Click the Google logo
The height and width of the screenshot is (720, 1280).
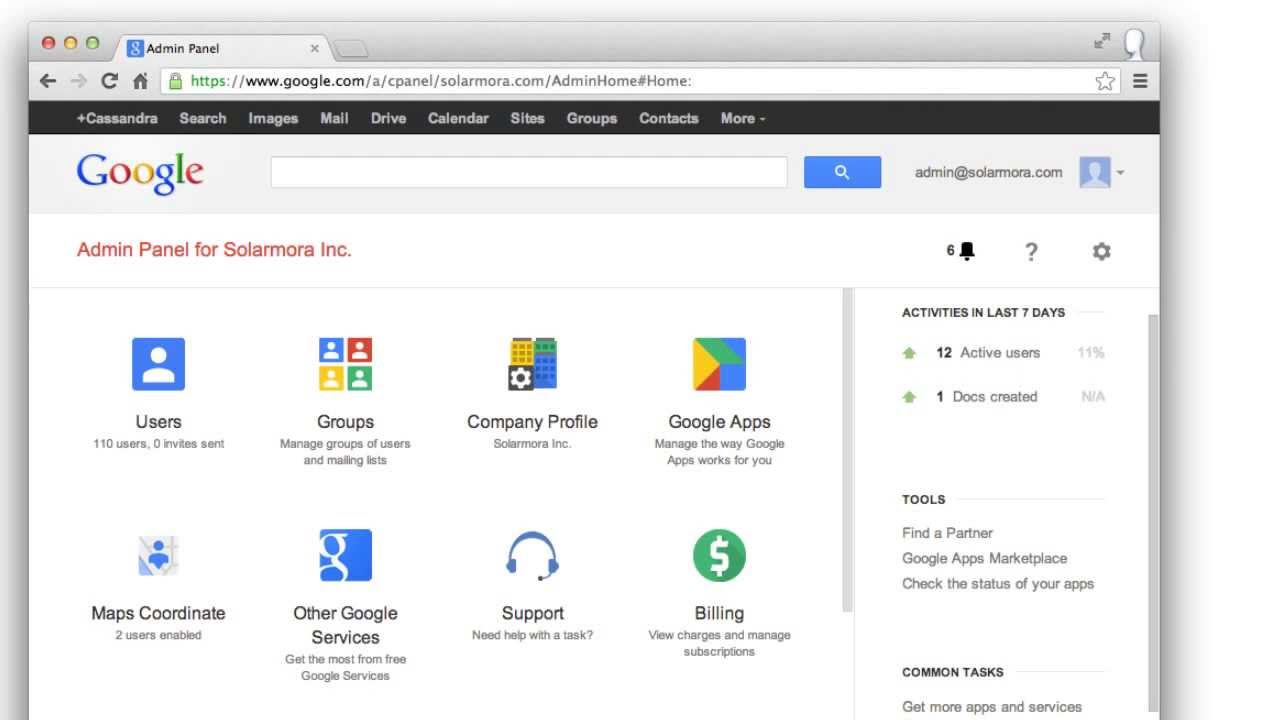140,173
